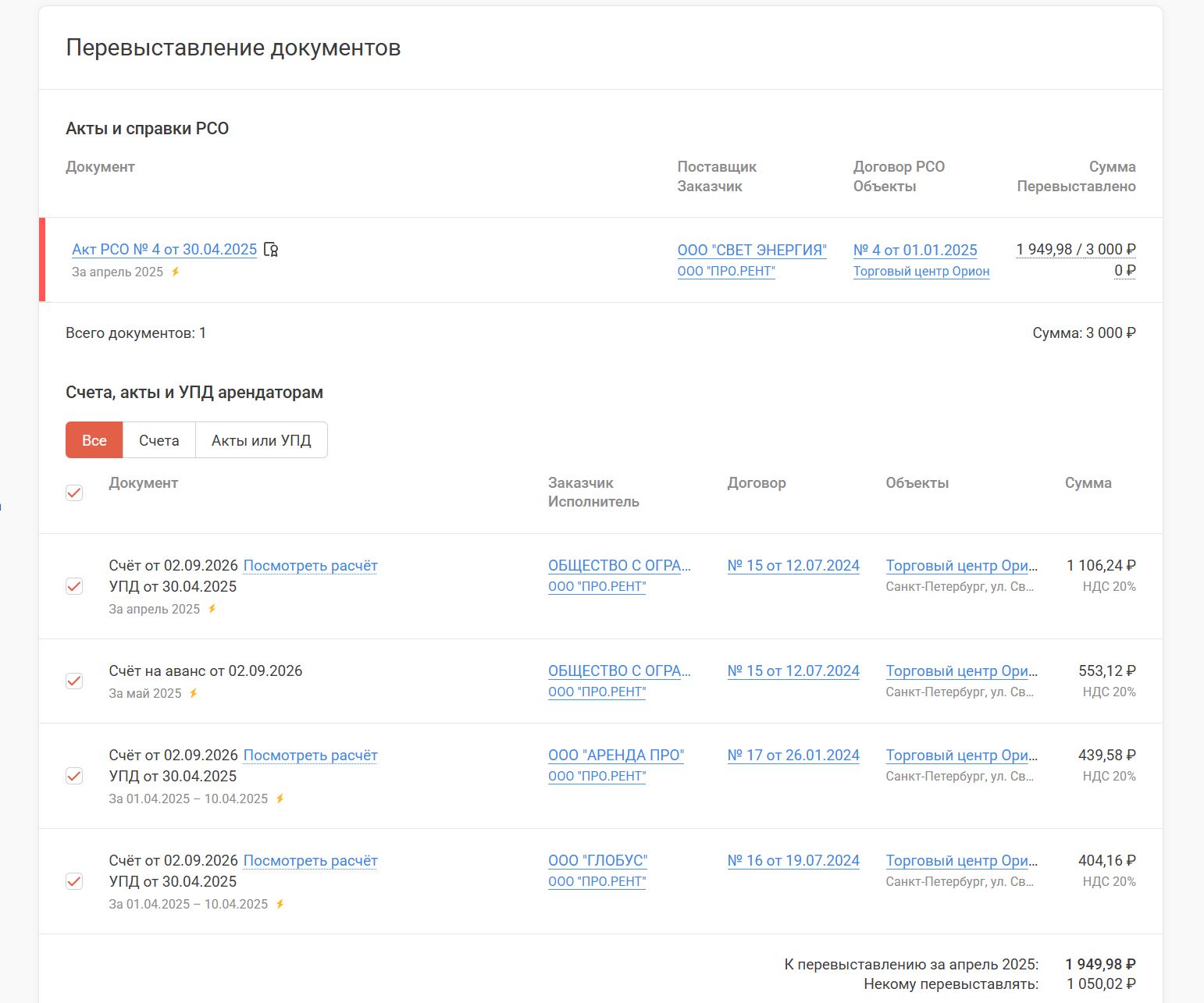This screenshot has width=1204, height=1003.
Task: Open contract № 16 от 19.07.2024
Action: [793, 861]
